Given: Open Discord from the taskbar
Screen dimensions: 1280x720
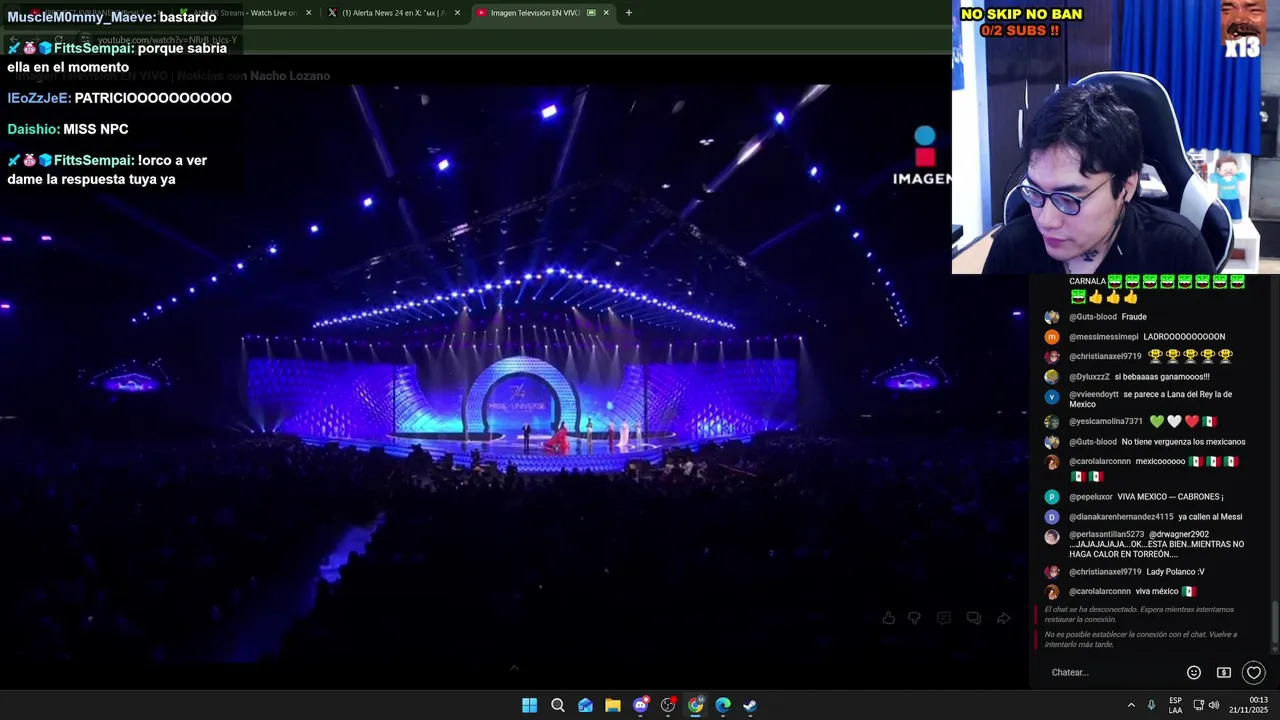Looking at the screenshot, I should tap(641, 705).
